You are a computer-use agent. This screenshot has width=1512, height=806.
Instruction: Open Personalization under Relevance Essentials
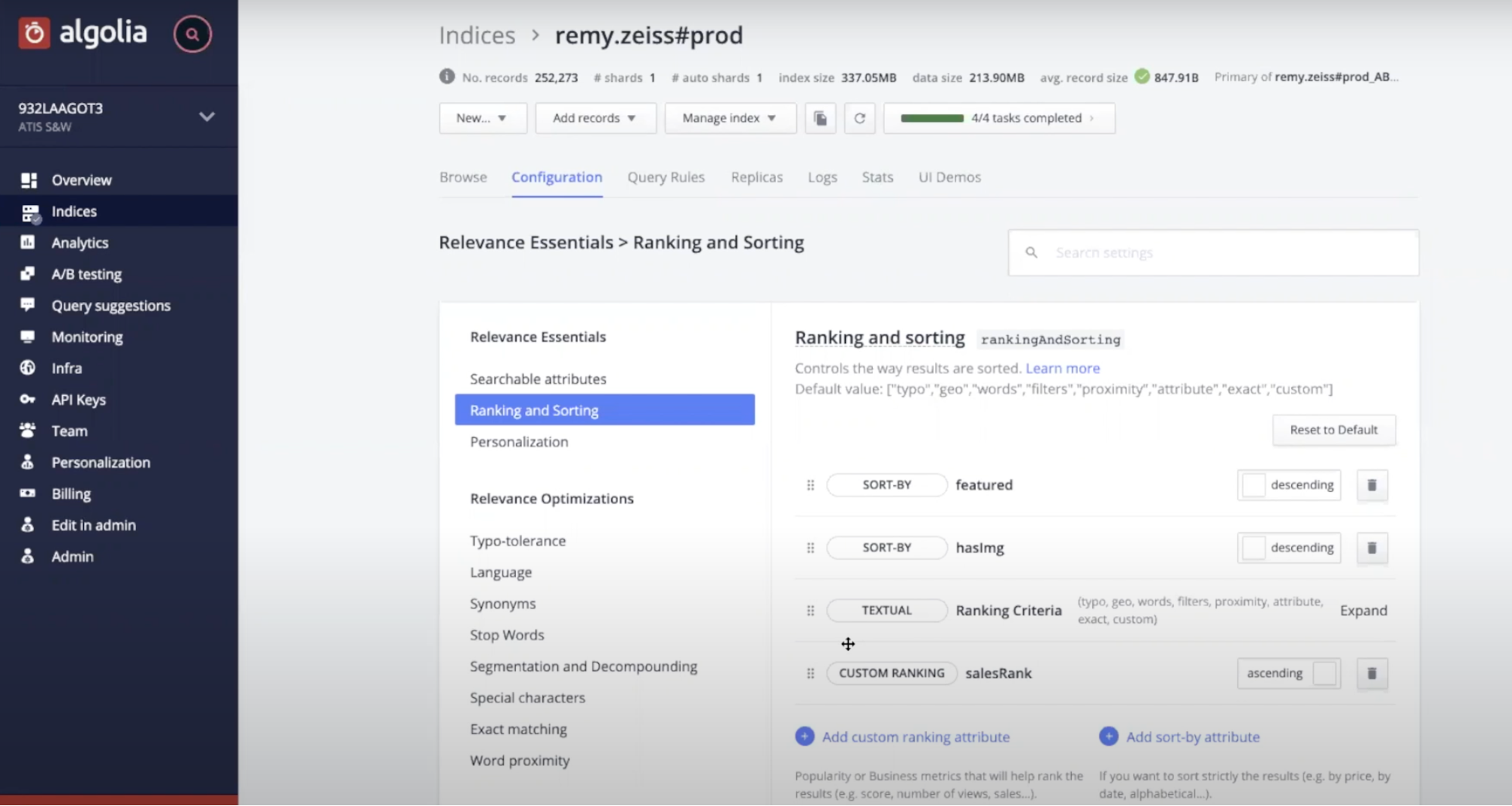click(x=519, y=442)
